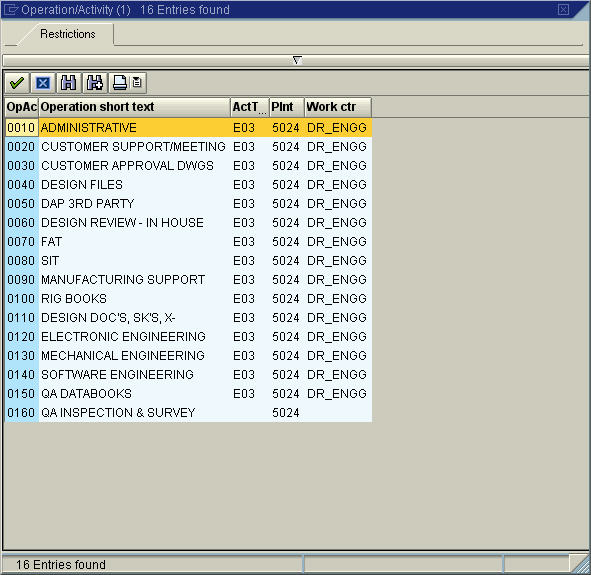Cancel dialog using blue X icon
This screenshot has height=575, width=591.
coord(43,83)
